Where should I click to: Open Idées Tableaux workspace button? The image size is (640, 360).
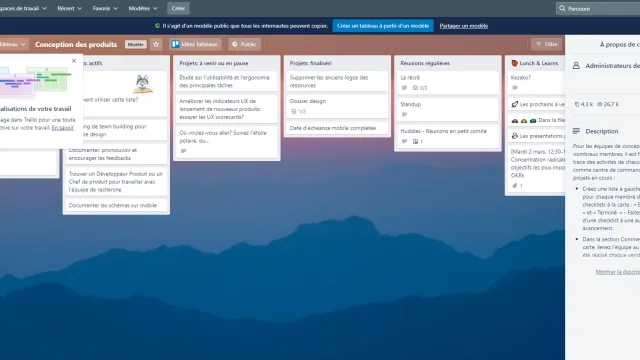[195, 44]
